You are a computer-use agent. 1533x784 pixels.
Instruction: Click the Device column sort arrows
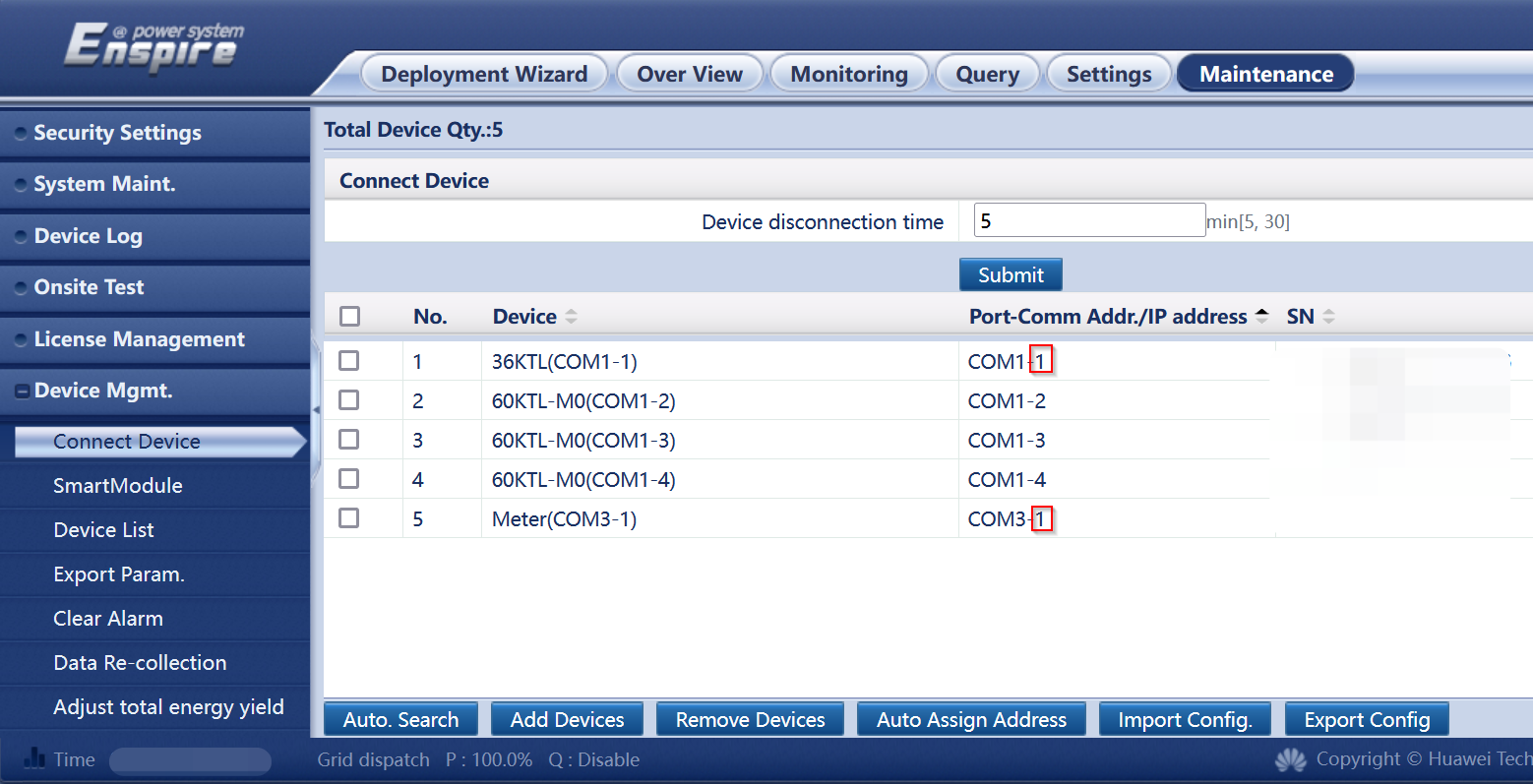571,317
